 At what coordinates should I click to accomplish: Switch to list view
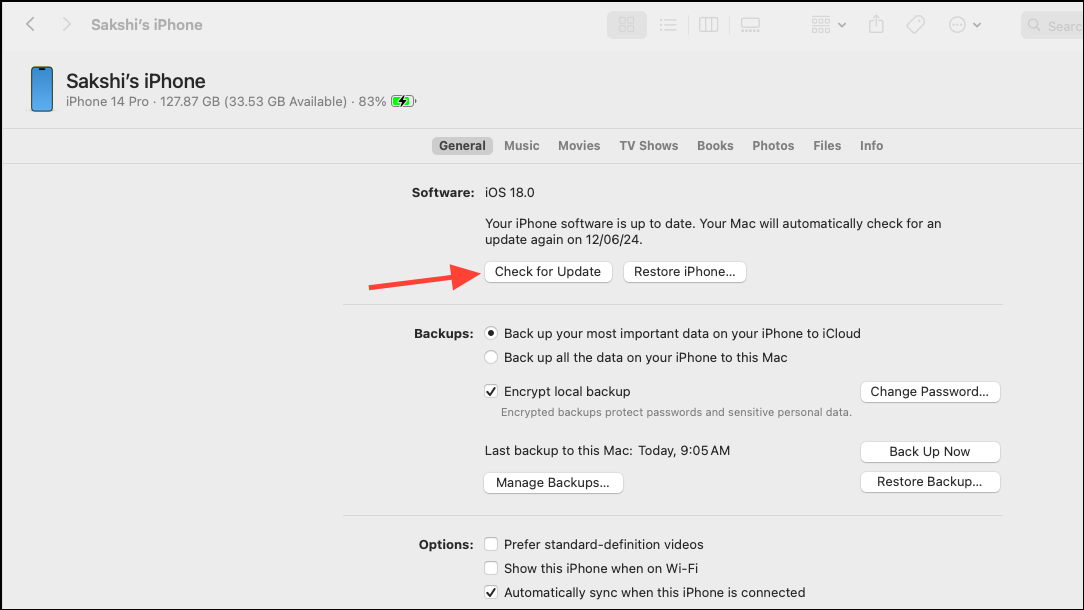(668, 25)
